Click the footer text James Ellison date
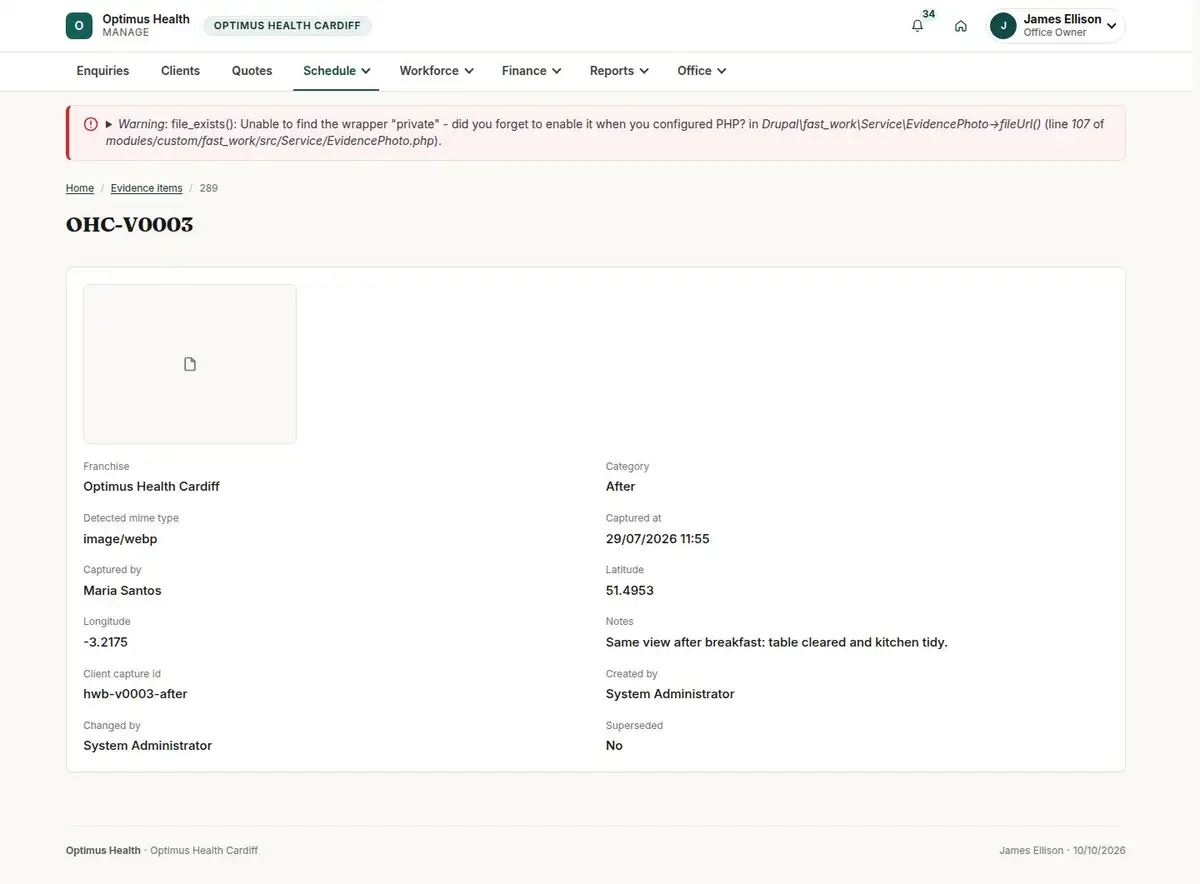This screenshot has width=1200, height=884. pos(1062,850)
